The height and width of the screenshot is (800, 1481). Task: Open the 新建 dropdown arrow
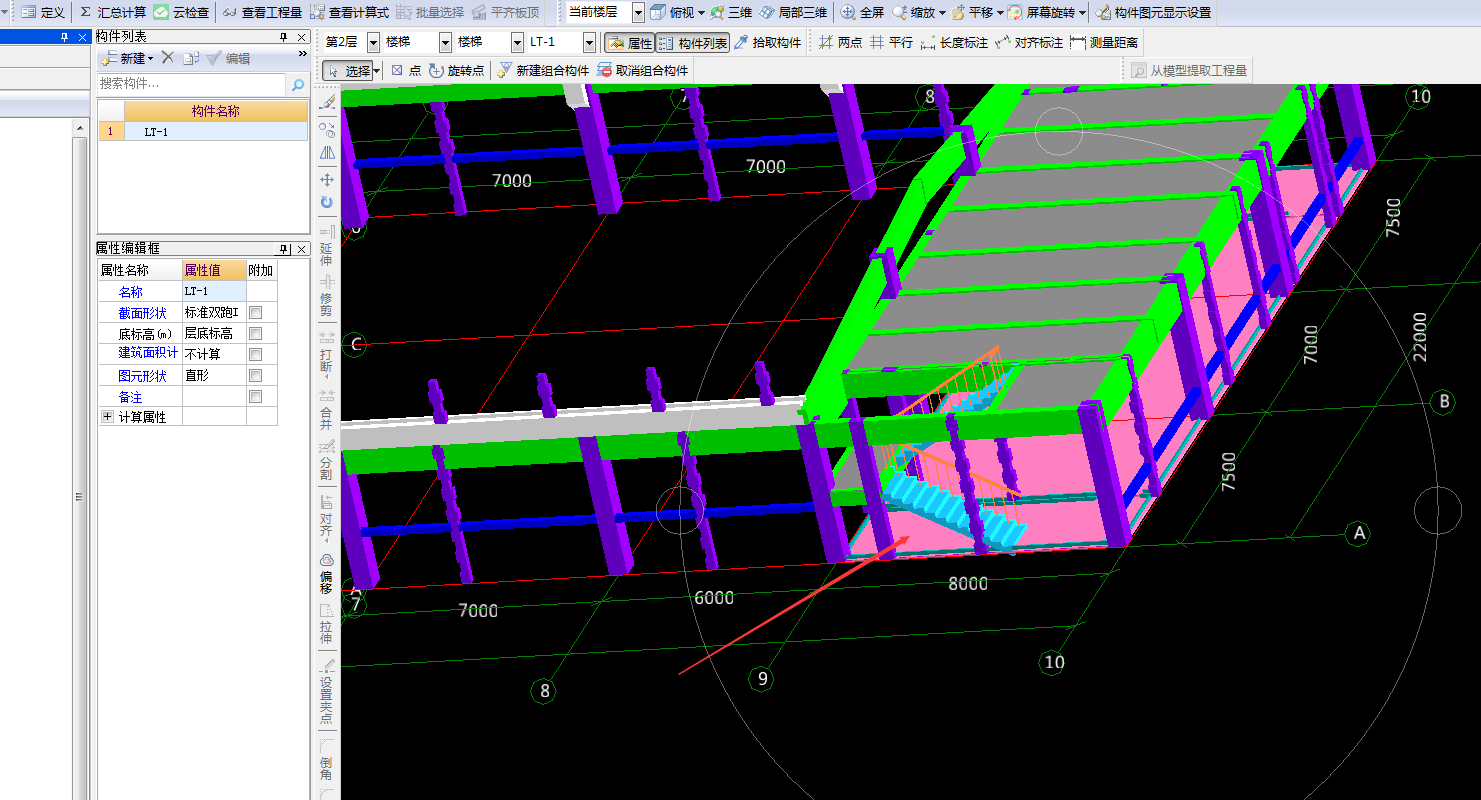pos(152,59)
